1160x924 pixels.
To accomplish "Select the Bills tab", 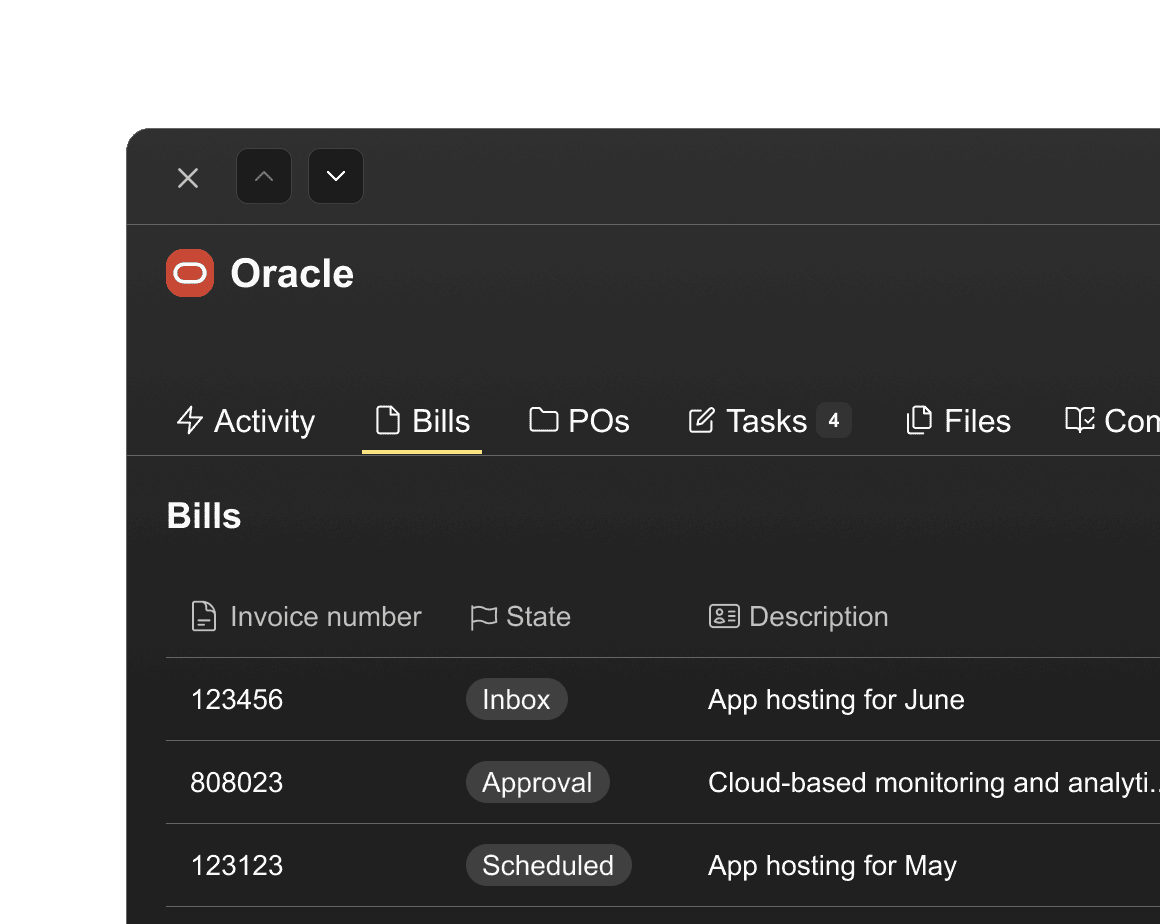I will (x=422, y=421).
